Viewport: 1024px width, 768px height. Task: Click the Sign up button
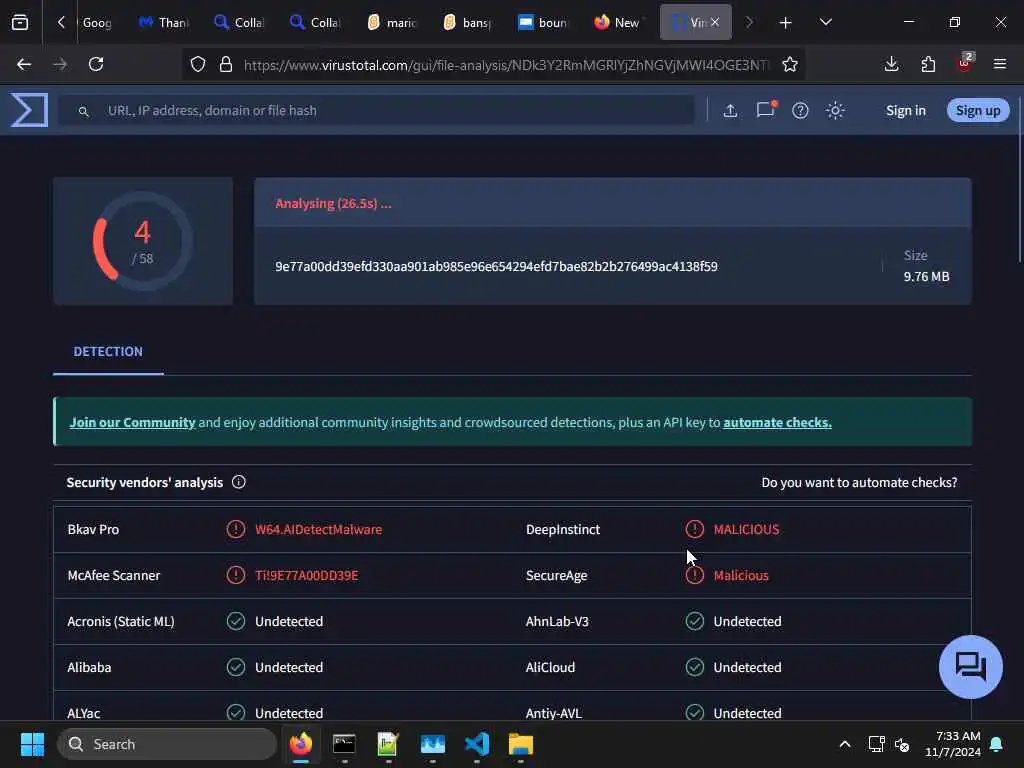coord(978,110)
